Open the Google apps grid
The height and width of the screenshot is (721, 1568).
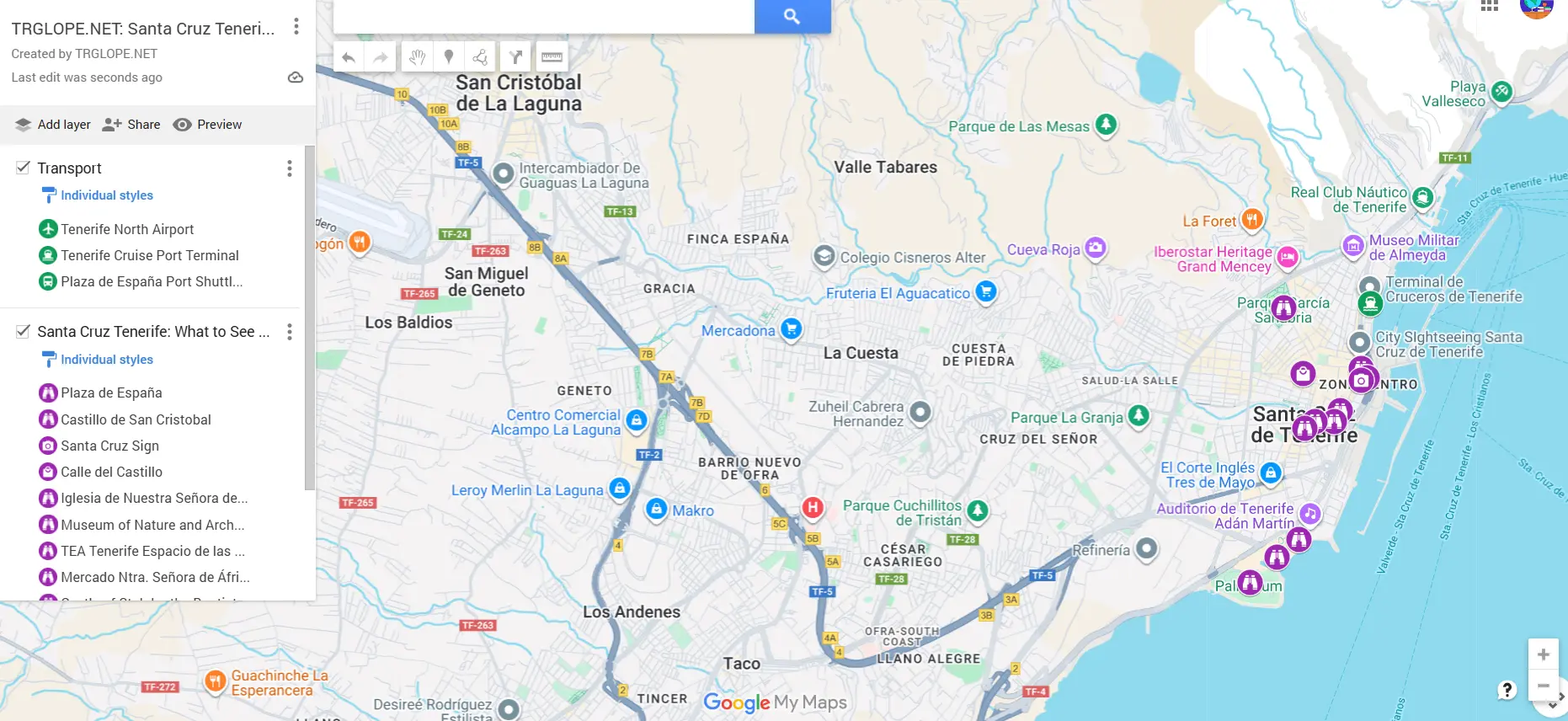pyautogui.click(x=1490, y=5)
